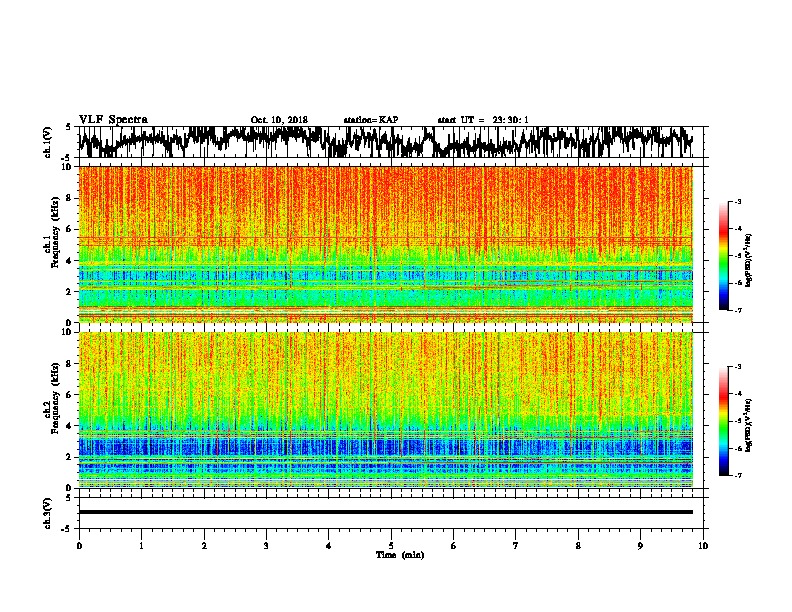Click the "ch.3(V)" axis label
Image resolution: width=792 pixels, height=612 pixels.
coord(48,513)
